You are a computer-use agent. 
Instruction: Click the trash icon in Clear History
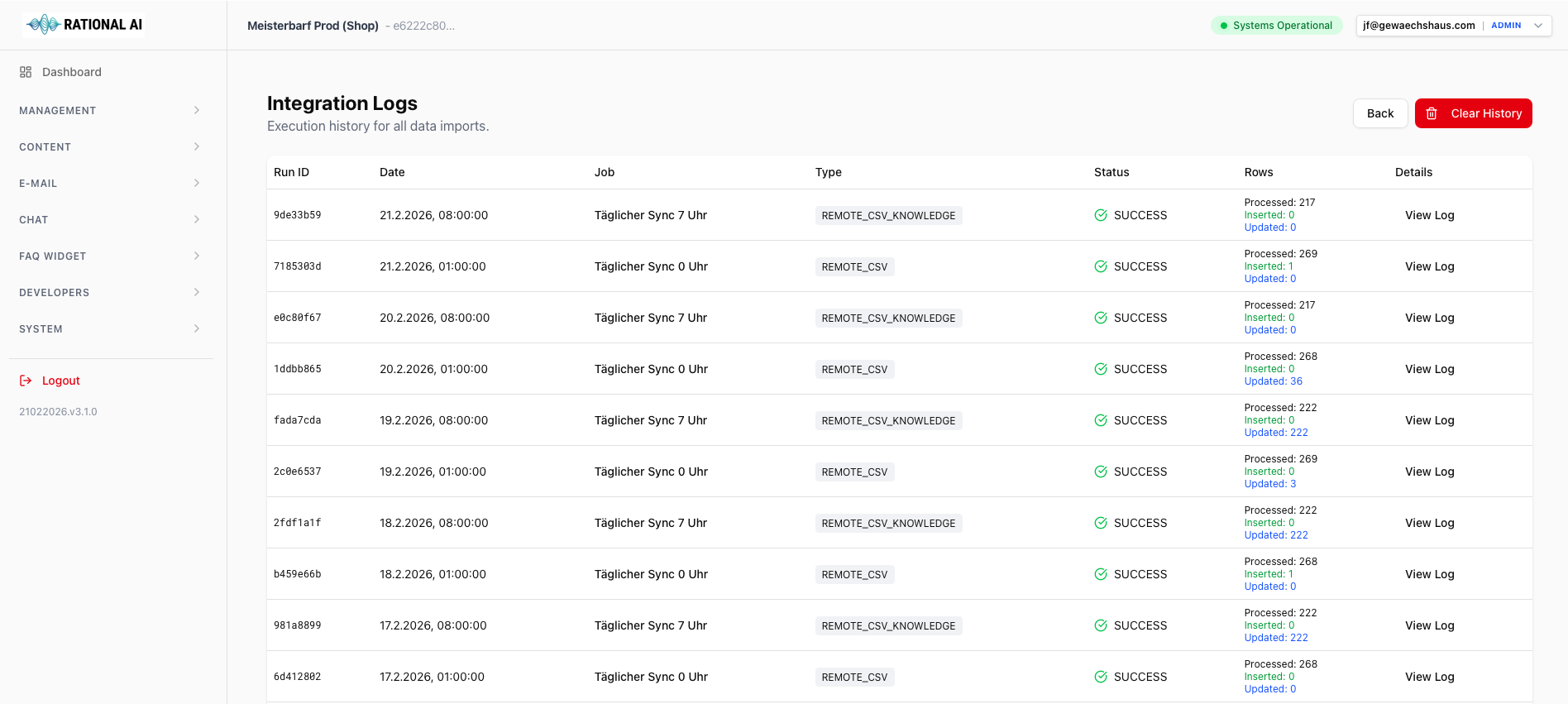(x=1432, y=113)
